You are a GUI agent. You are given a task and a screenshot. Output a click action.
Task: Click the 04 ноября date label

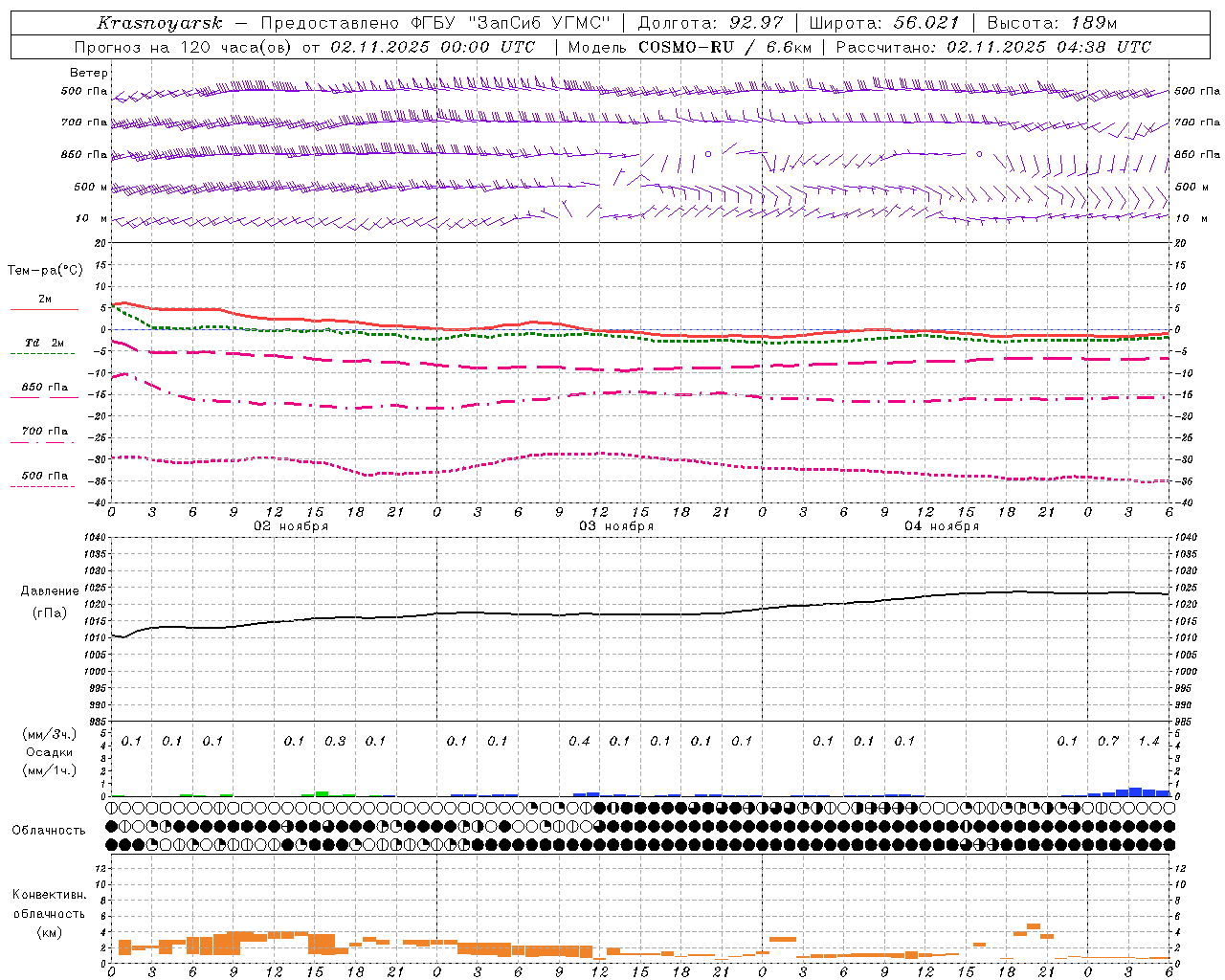click(942, 526)
